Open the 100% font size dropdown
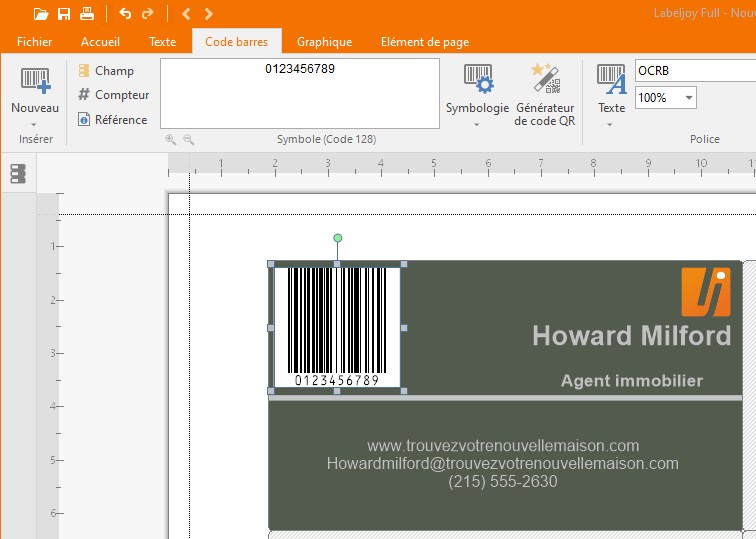 click(689, 98)
